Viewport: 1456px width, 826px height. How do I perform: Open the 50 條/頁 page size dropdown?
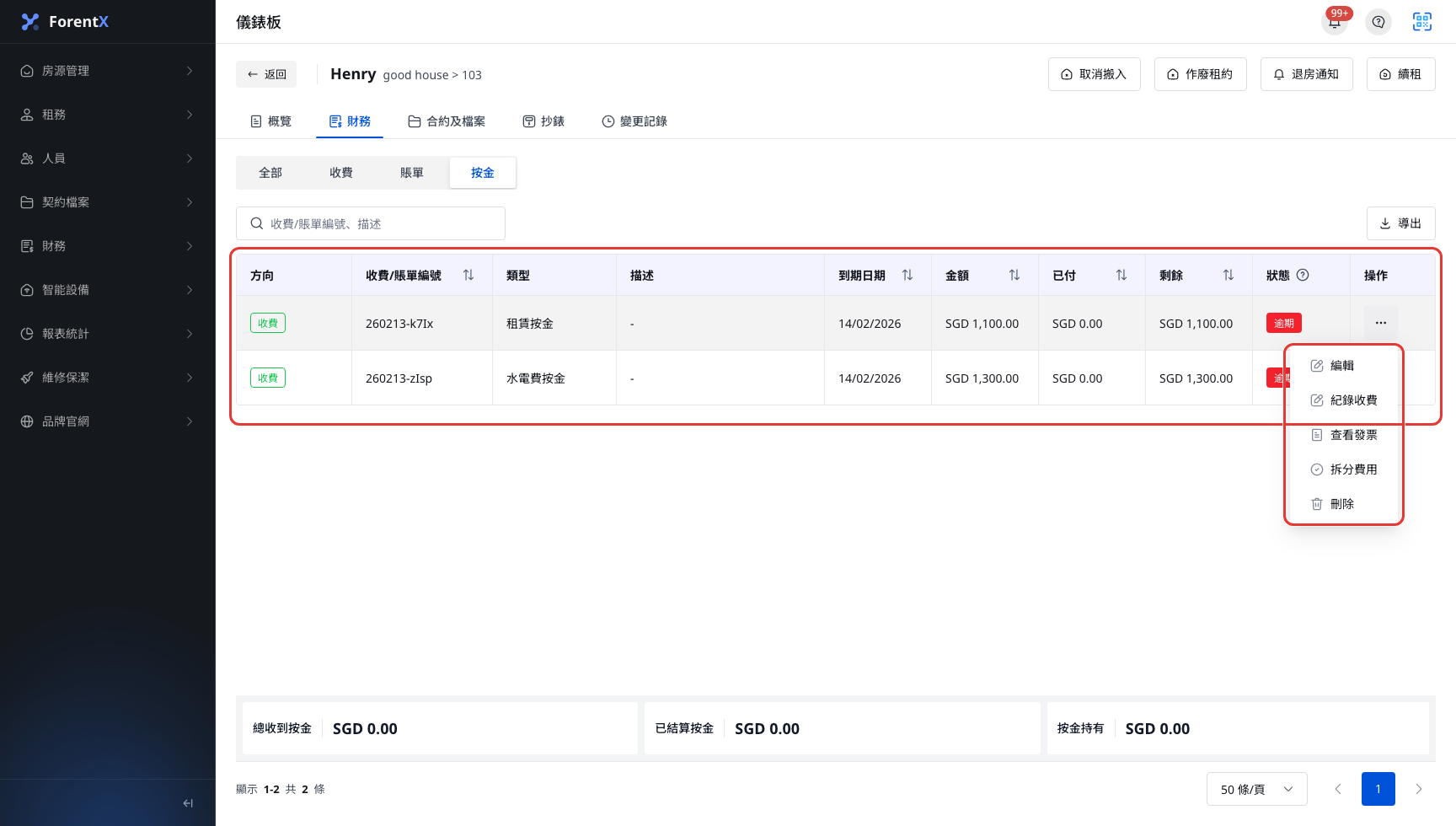pos(1256,789)
